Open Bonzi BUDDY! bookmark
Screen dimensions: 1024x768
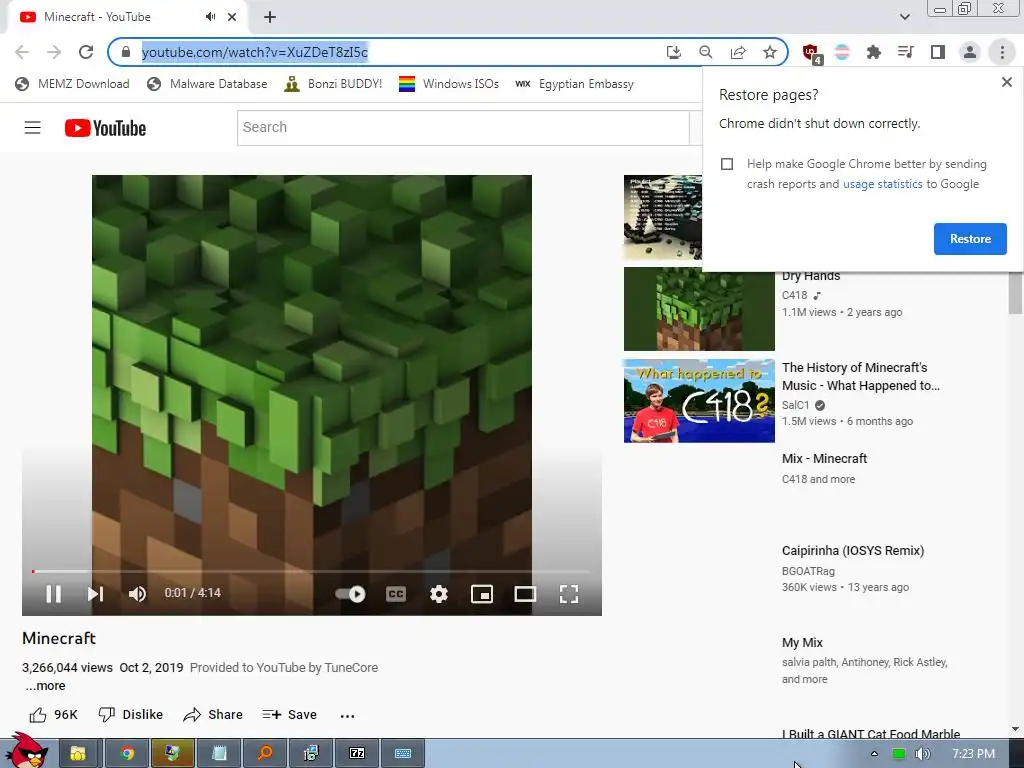tap(334, 84)
